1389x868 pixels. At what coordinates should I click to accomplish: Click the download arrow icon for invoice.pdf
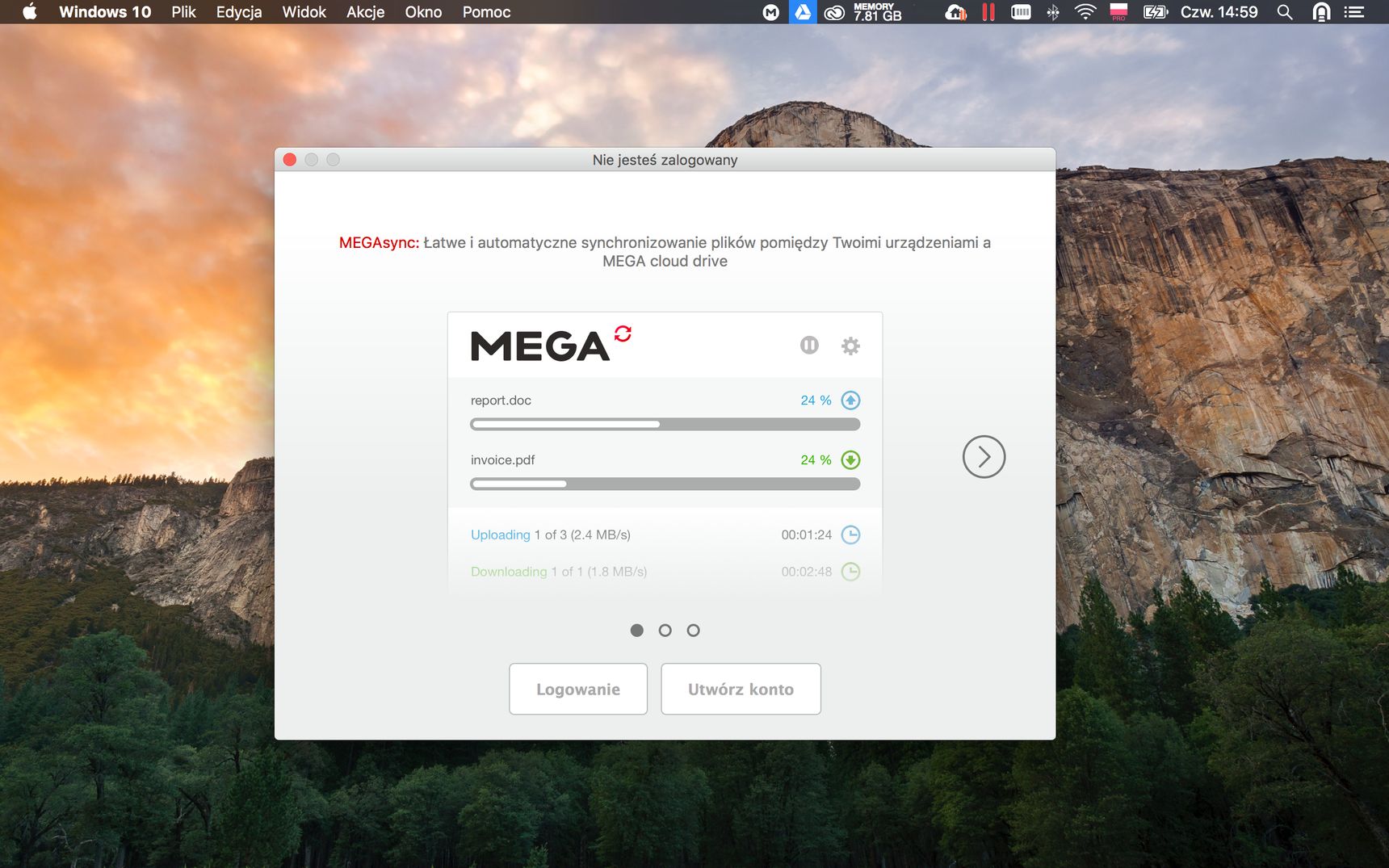850,460
